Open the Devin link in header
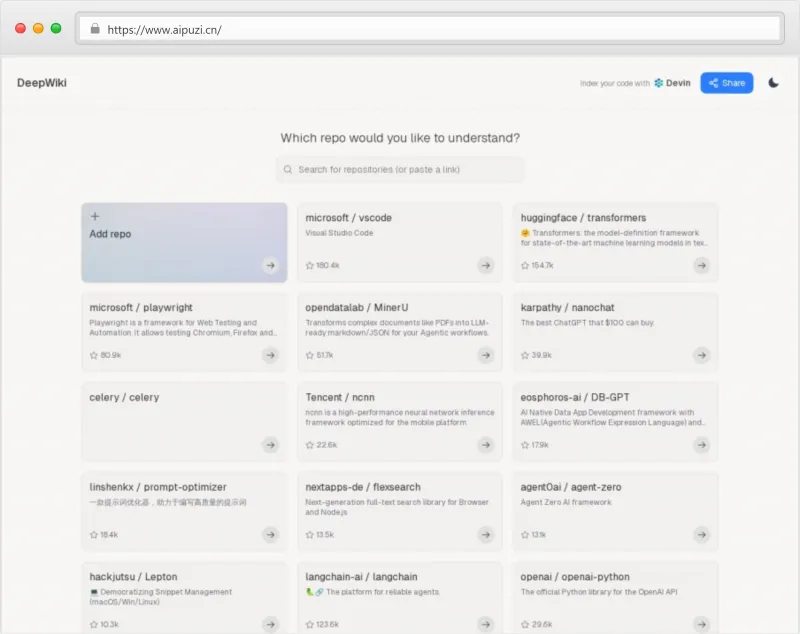 [x=672, y=83]
